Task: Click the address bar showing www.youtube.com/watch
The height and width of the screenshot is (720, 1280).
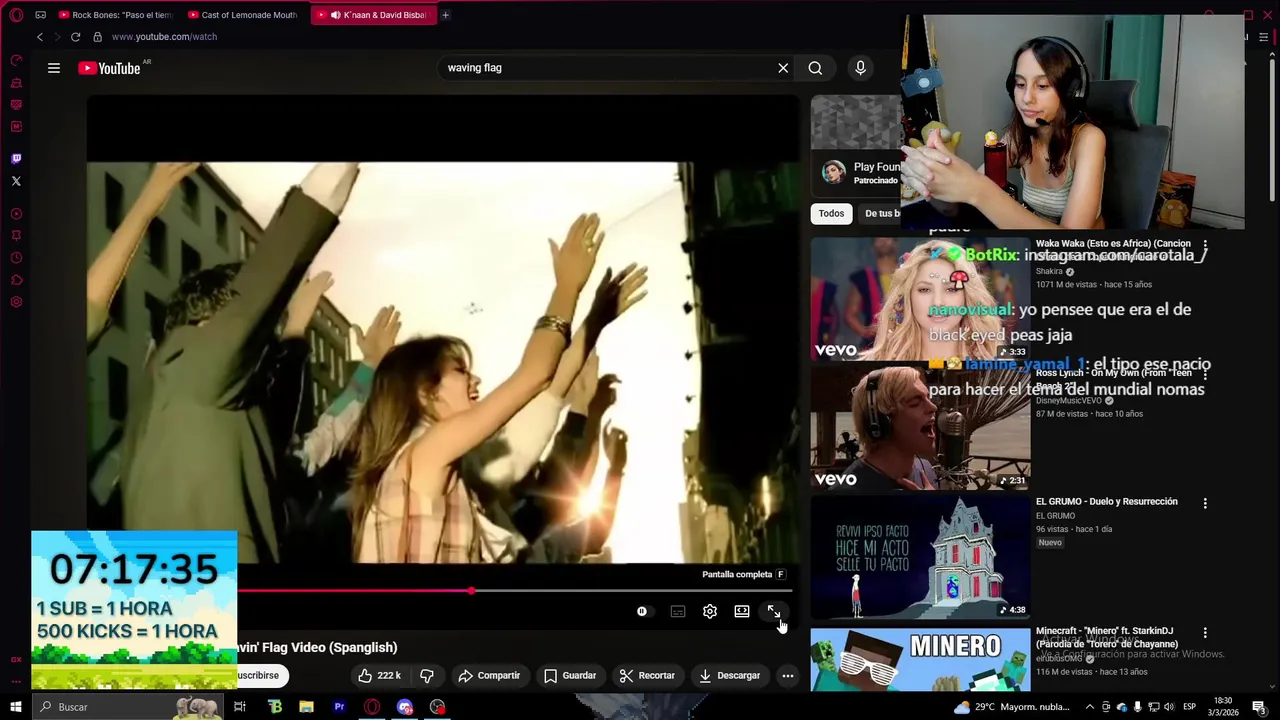Action: (165, 37)
